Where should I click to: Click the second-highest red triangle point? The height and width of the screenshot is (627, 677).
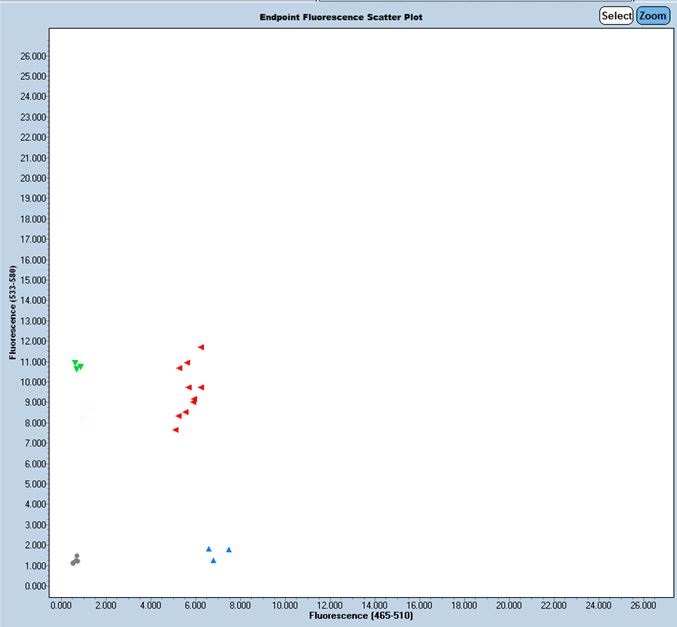[x=187, y=362]
